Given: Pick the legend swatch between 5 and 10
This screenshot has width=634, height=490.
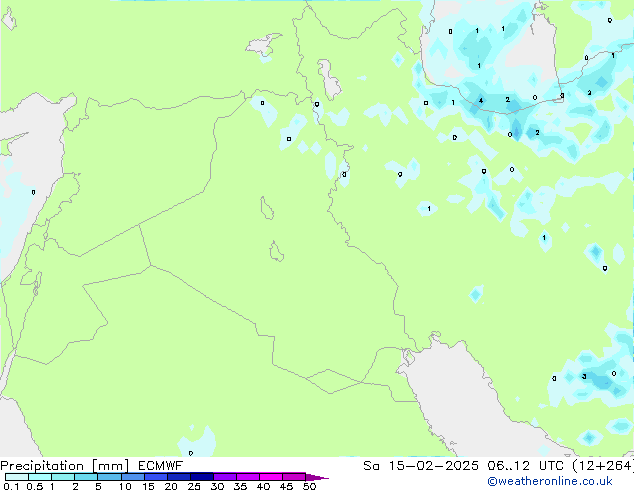Looking at the screenshot, I should [x=109, y=477].
